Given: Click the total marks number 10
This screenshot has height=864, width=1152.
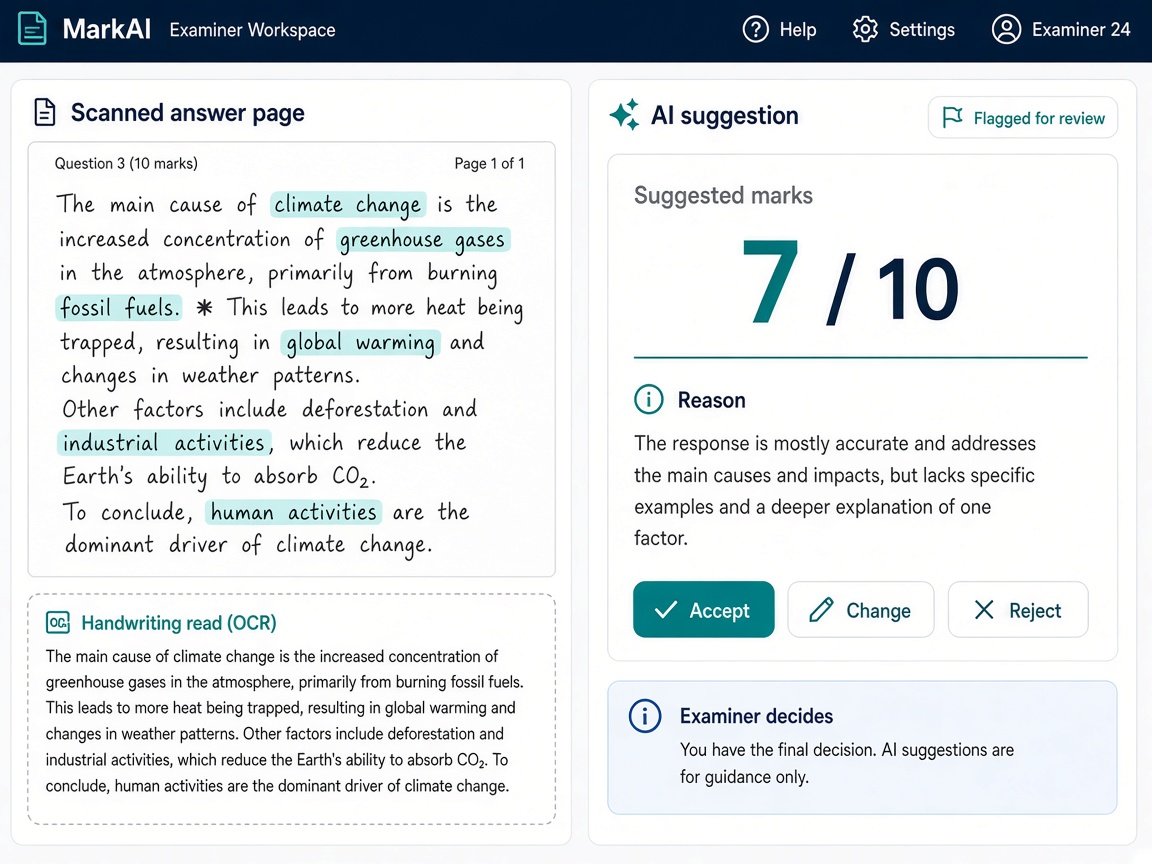Looking at the screenshot, I should click(918, 289).
